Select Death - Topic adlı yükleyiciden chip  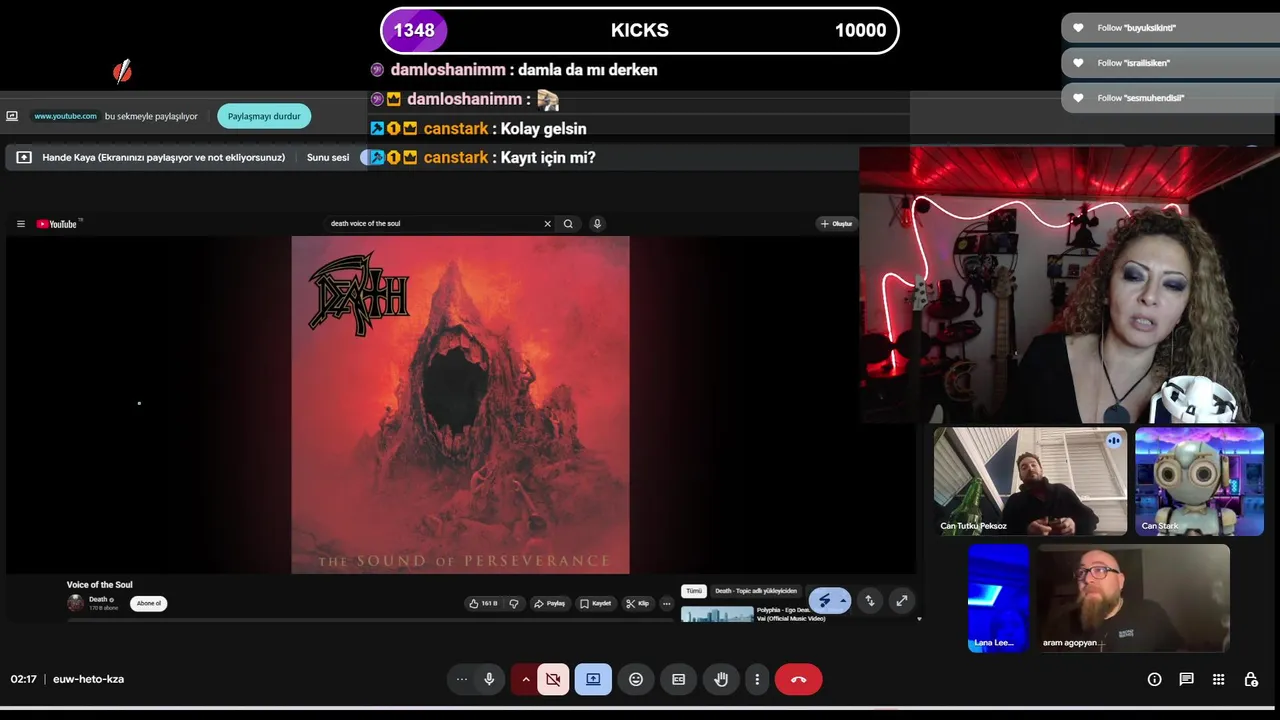pos(756,591)
